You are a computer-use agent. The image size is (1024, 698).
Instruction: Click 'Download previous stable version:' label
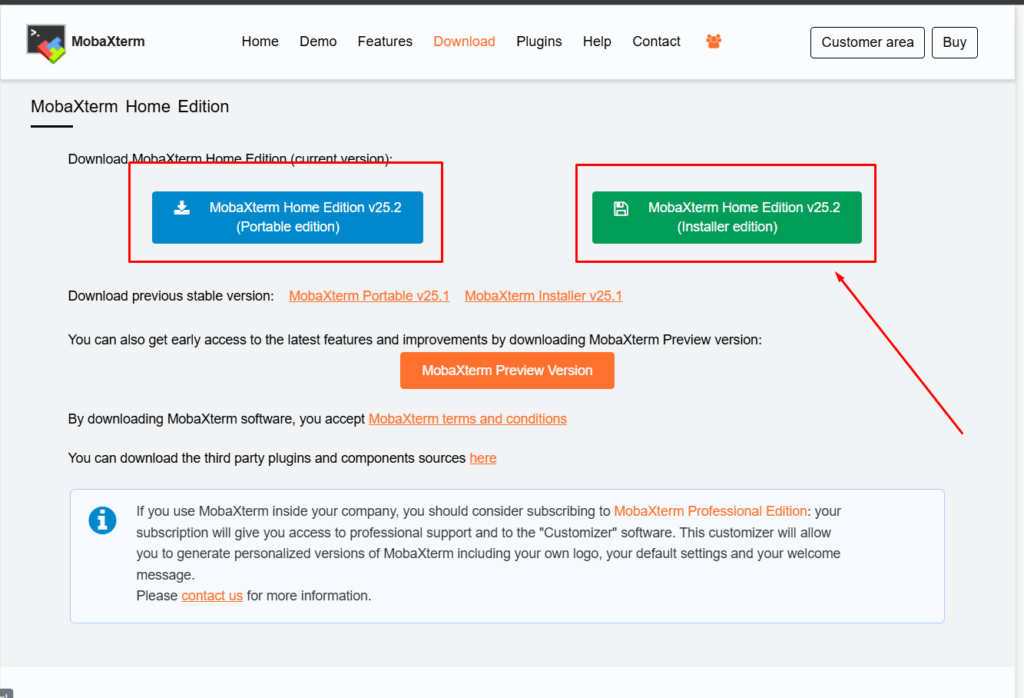click(x=171, y=296)
